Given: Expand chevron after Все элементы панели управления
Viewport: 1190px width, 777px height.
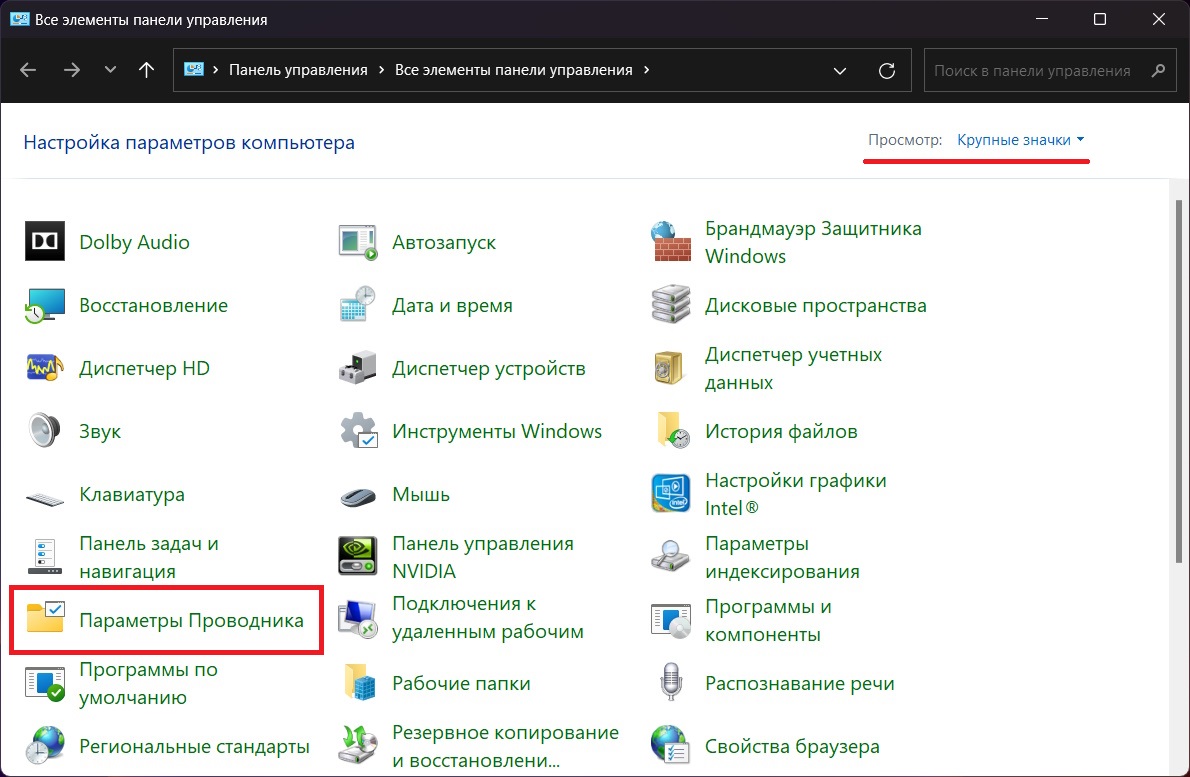Looking at the screenshot, I should 646,70.
